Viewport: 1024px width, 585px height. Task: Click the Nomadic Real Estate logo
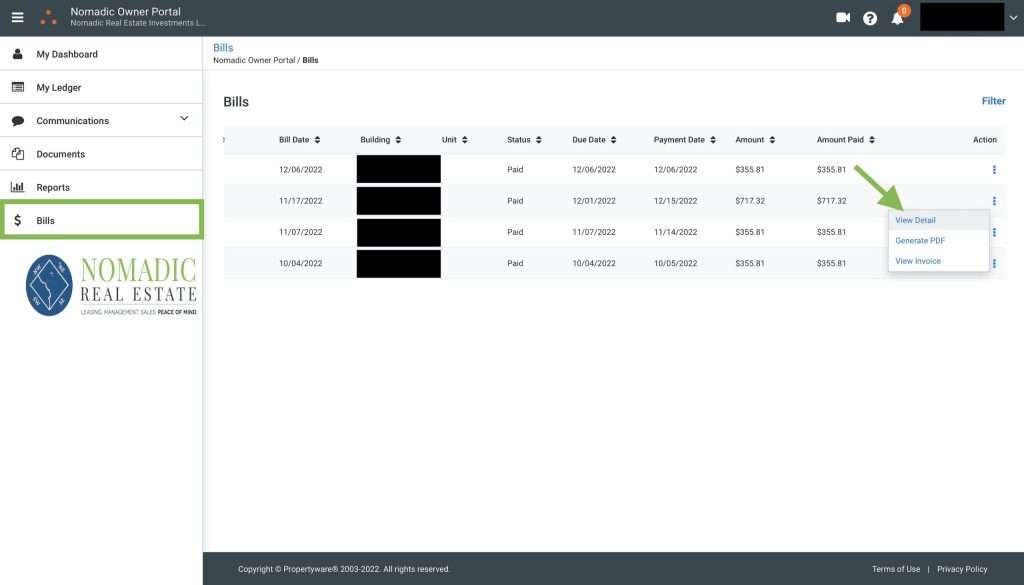click(x=111, y=286)
